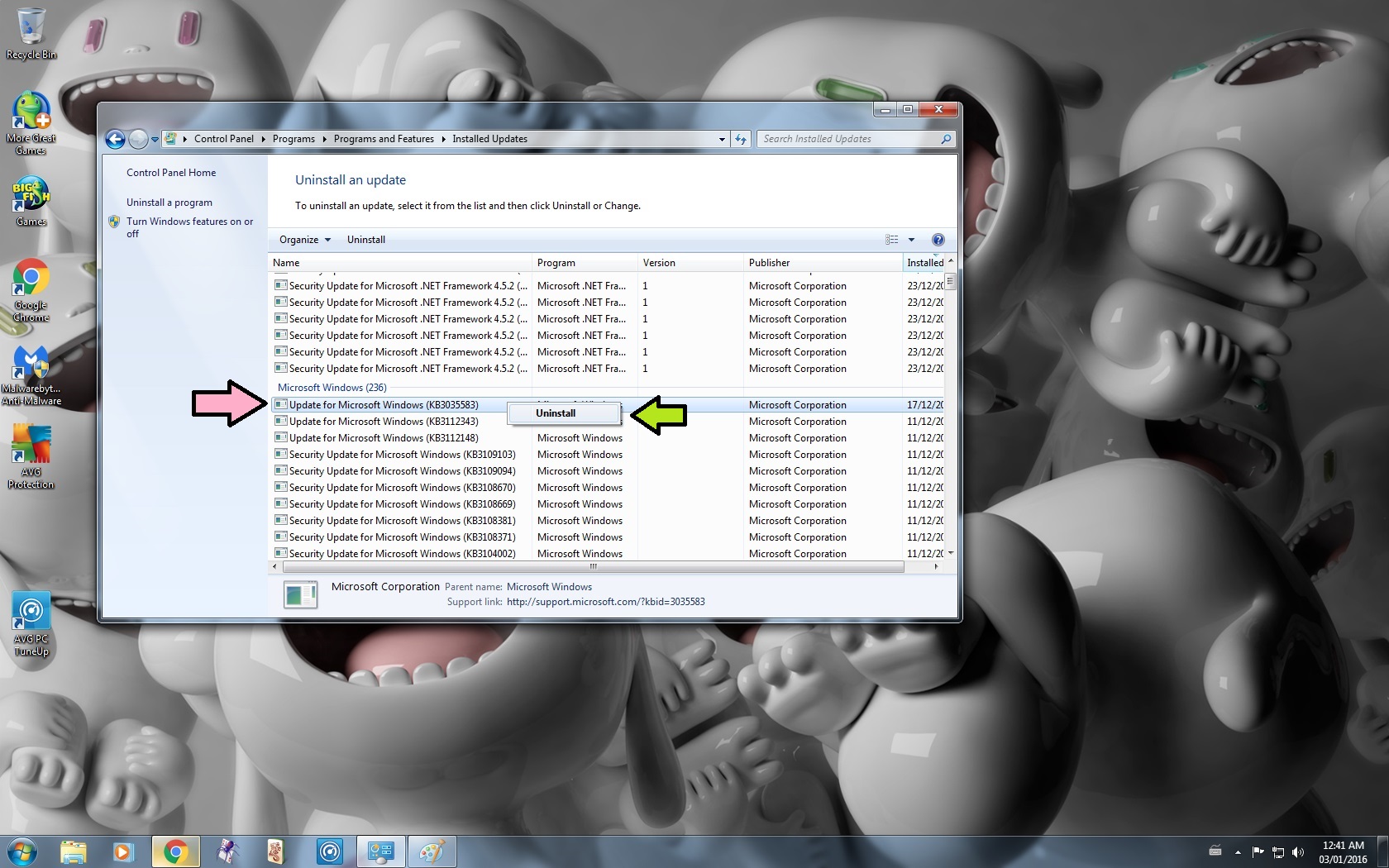Image resolution: width=1389 pixels, height=868 pixels.
Task: Open address bar history dropdown
Action: [722, 139]
